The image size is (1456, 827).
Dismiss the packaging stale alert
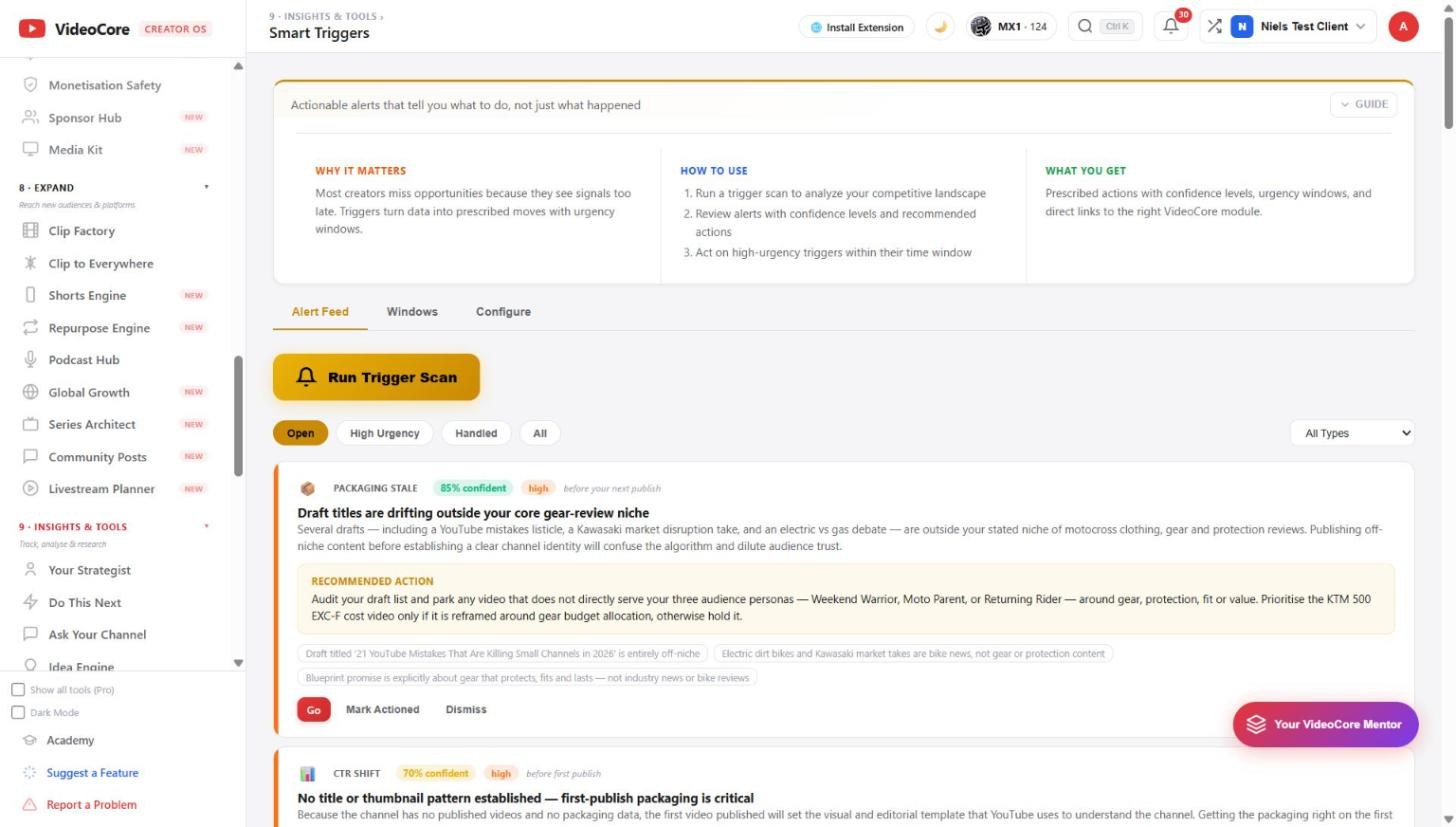(x=466, y=710)
